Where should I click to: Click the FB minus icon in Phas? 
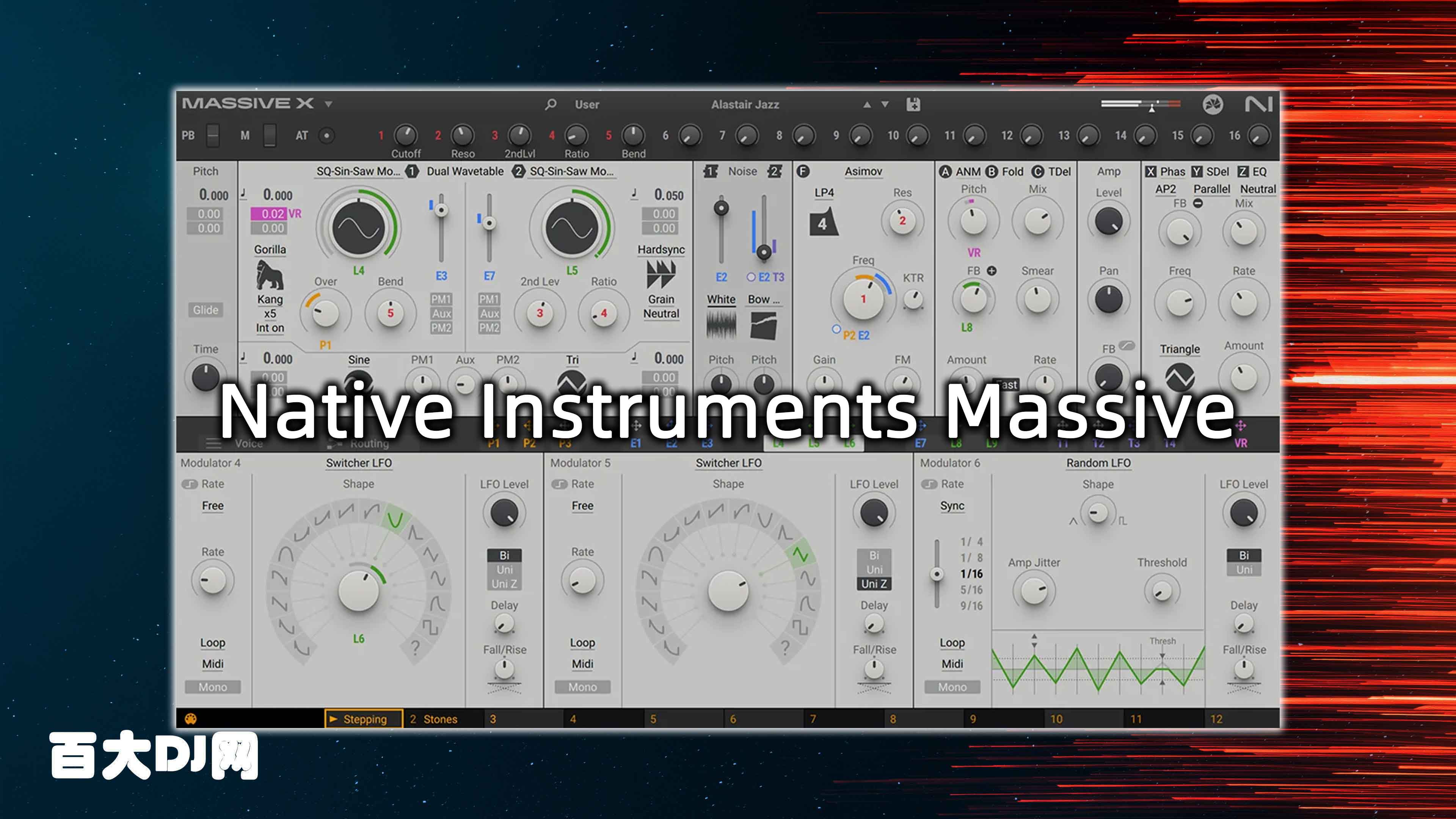1198,204
